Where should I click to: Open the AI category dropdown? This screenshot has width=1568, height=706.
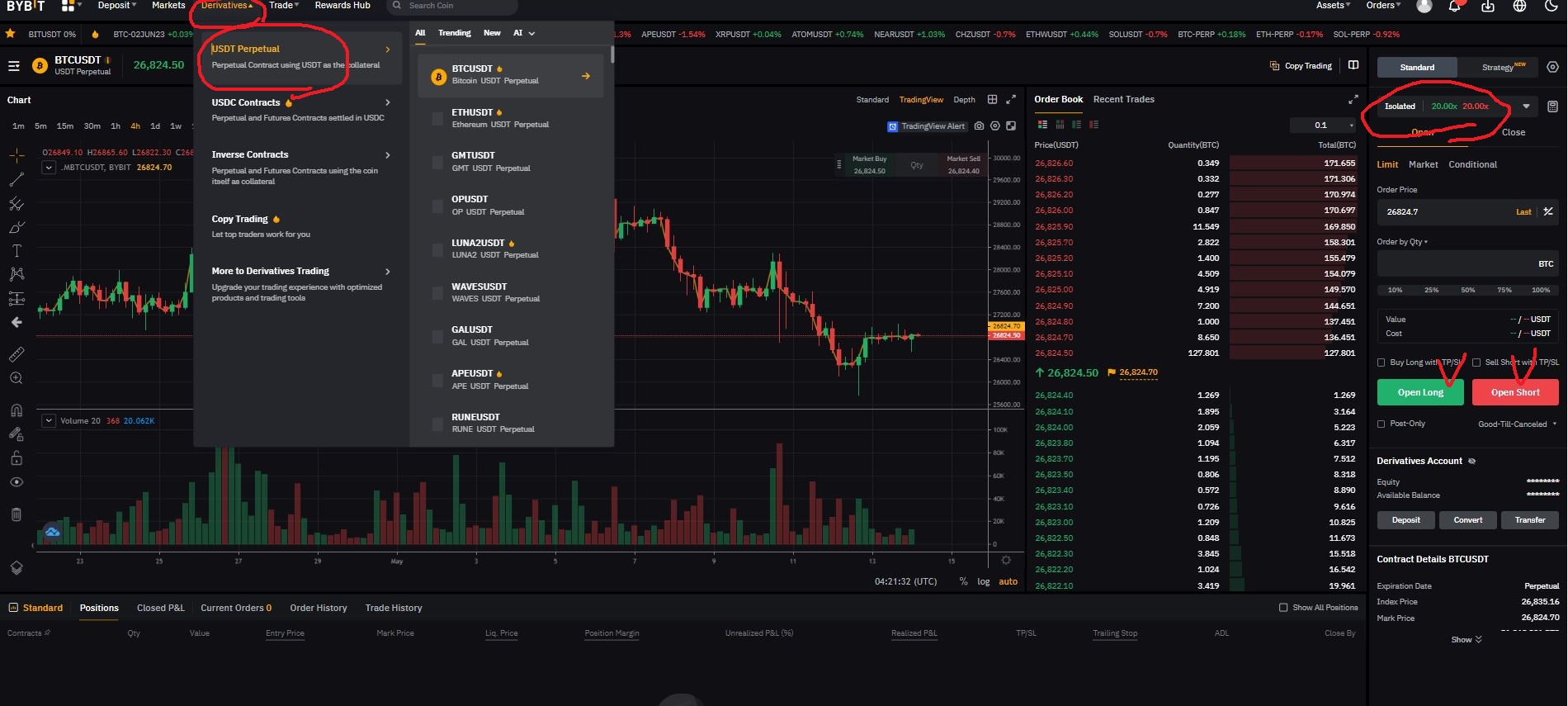524,33
